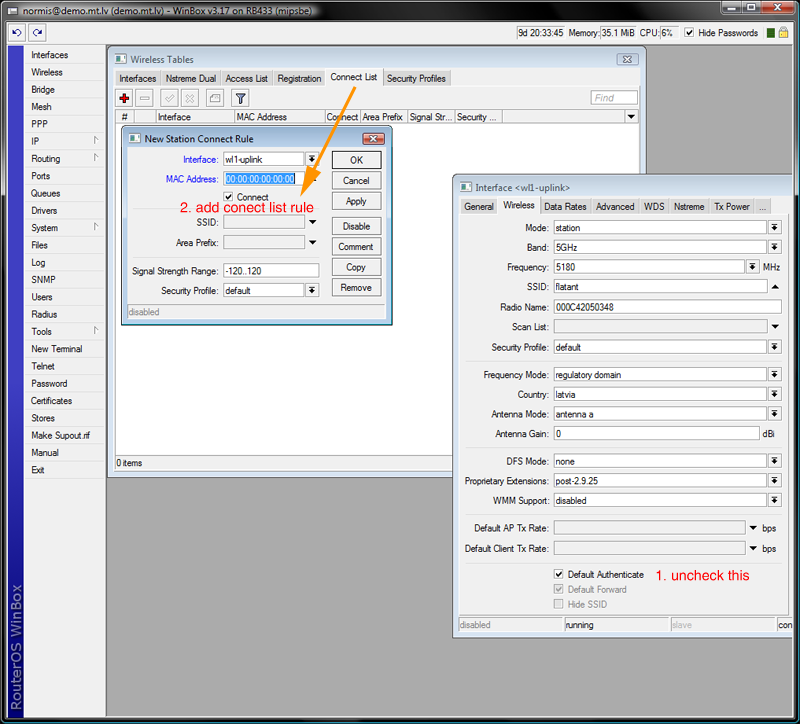This screenshot has height=724, width=800.
Task: Click the minus remove icon in Wireless Tables
Action: 145,98
